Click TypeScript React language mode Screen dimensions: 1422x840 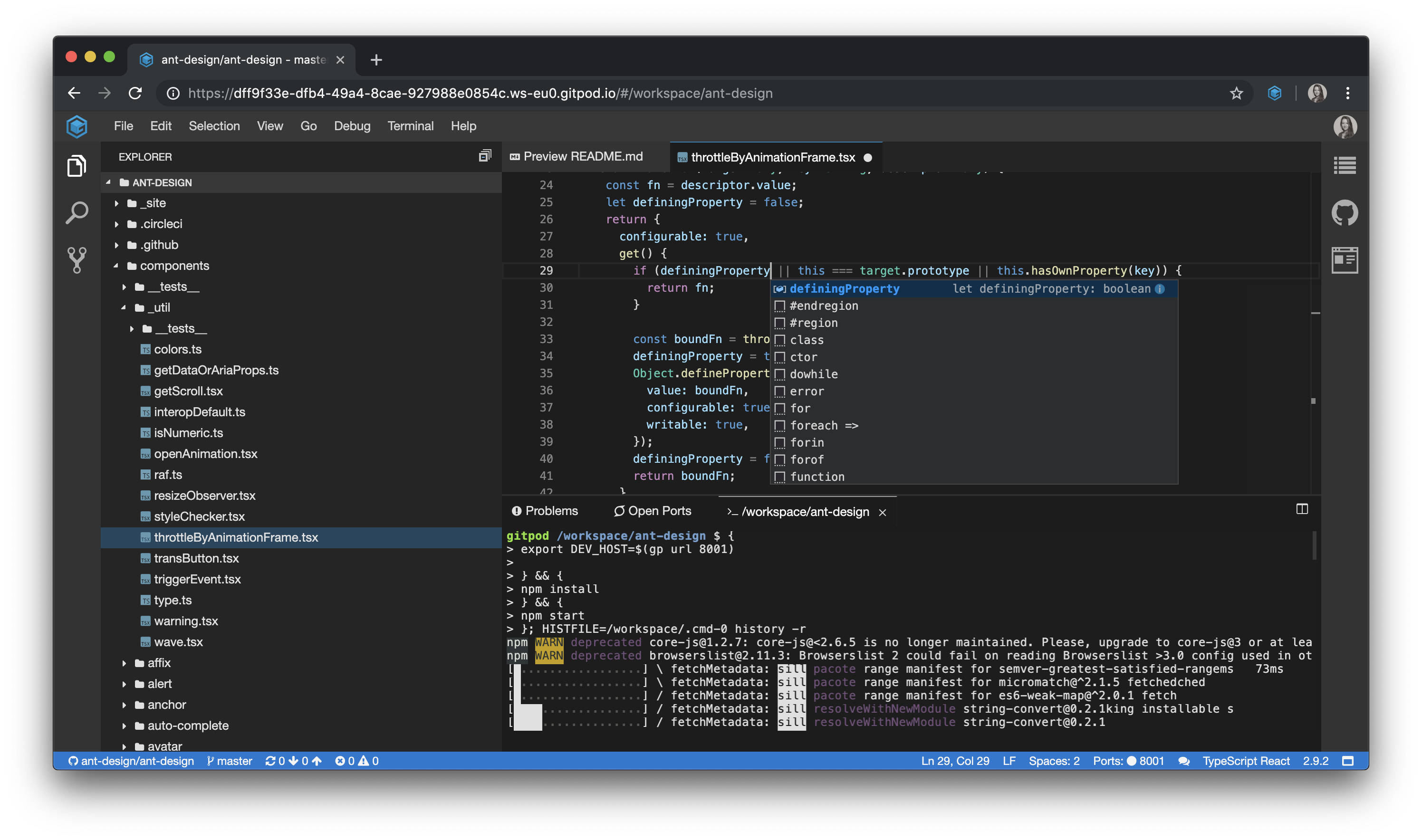tap(1246, 761)
